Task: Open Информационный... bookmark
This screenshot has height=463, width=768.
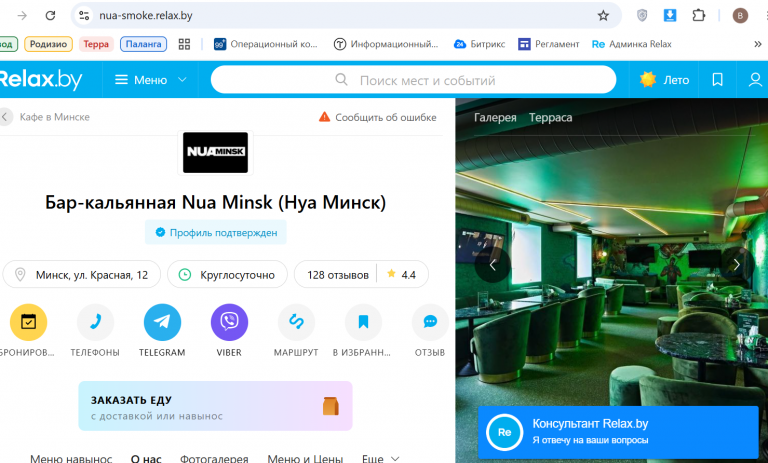Action: point(386,44)
